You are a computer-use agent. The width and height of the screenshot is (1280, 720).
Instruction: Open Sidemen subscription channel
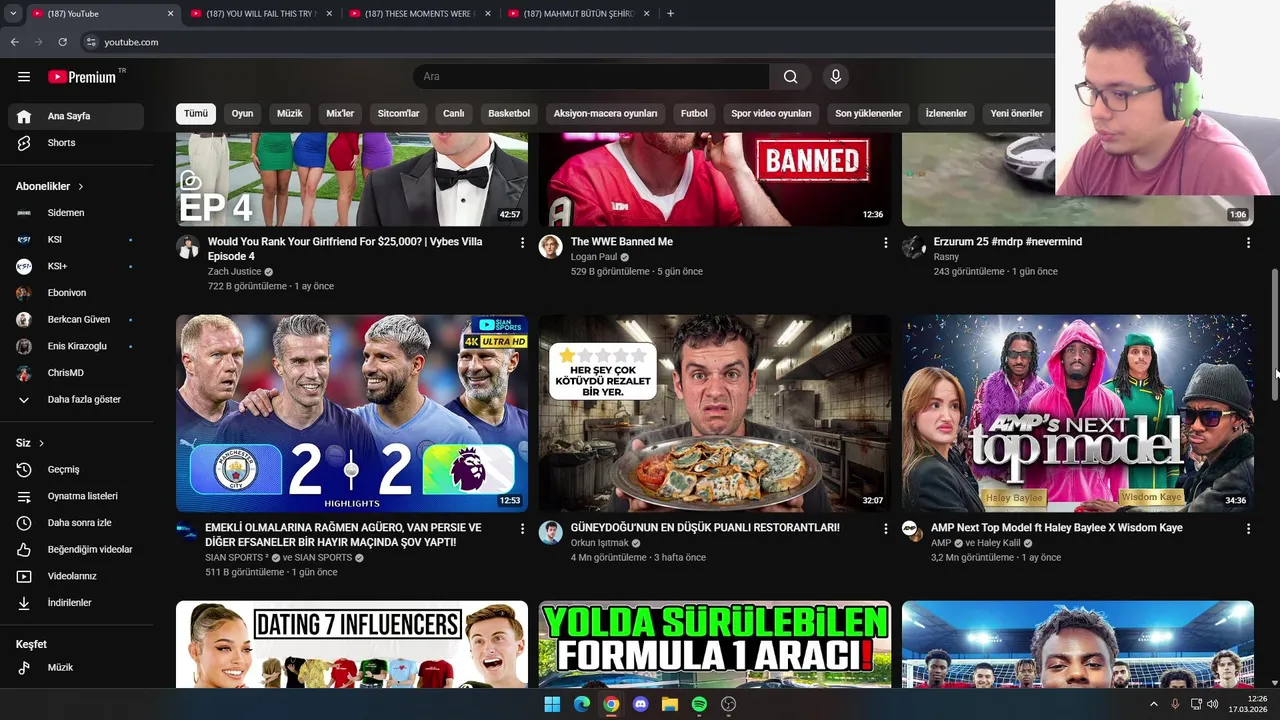[76, 213]
